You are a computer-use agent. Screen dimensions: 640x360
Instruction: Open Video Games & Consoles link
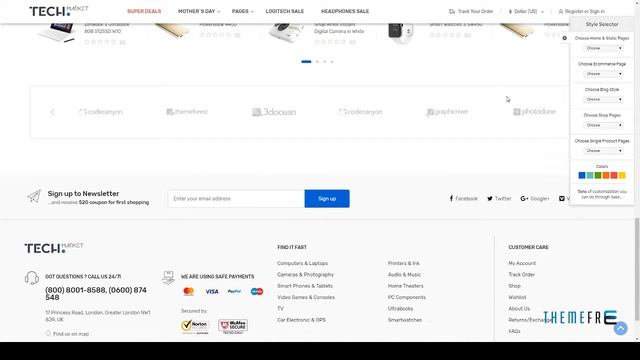tap(306, 298)
